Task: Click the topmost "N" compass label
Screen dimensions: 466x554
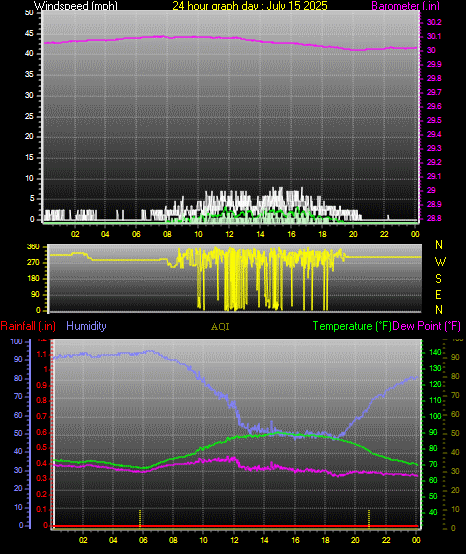Action: pos(439,244)
